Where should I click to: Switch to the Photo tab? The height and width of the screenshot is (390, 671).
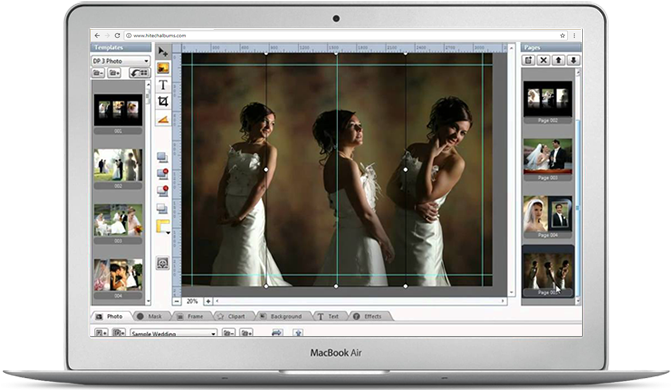(110, 316)
